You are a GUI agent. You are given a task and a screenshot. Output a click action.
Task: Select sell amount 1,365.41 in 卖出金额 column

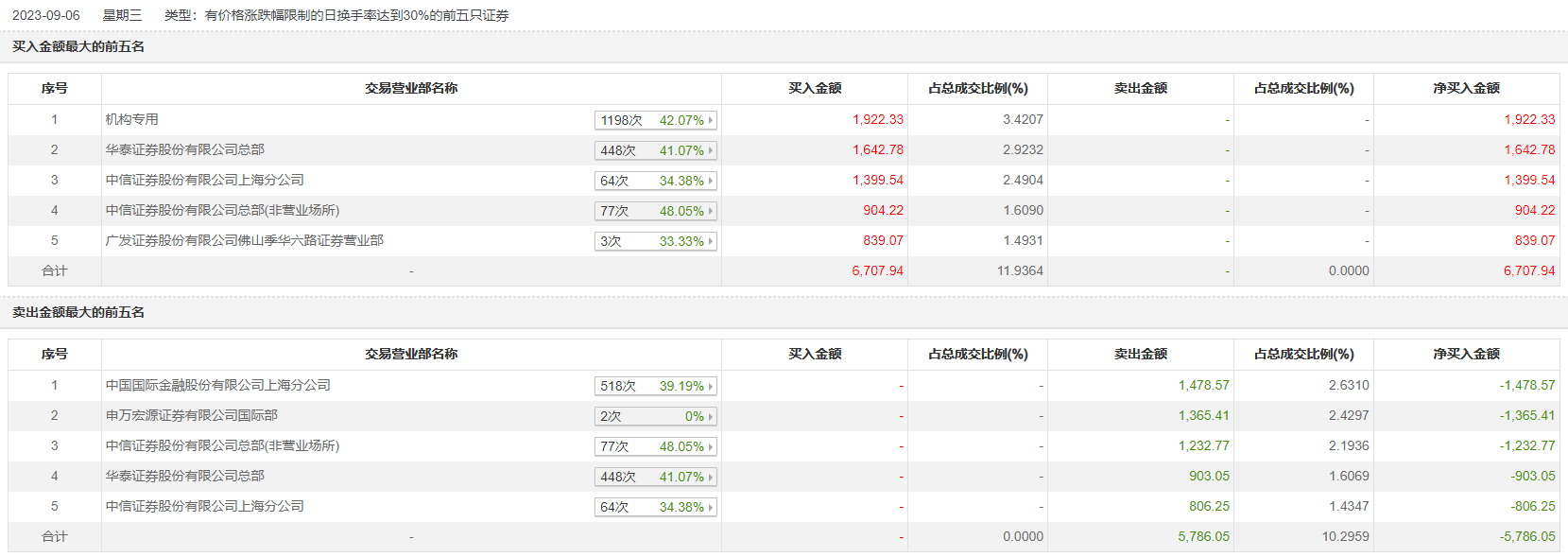pyautogui.click(x=1204, y=415)
